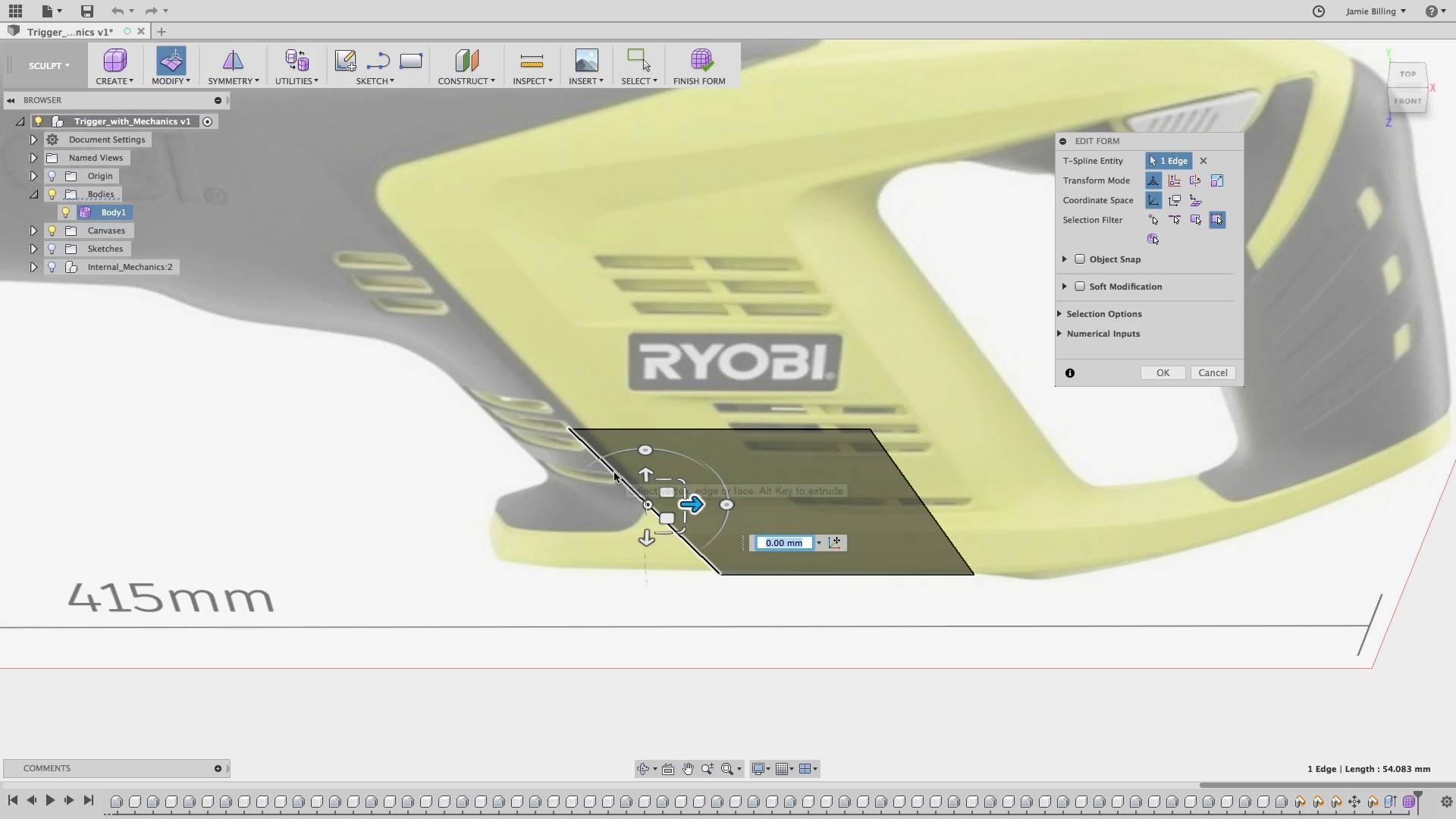Toggle visibility of Body1 in the browser

tap(65, 212)
